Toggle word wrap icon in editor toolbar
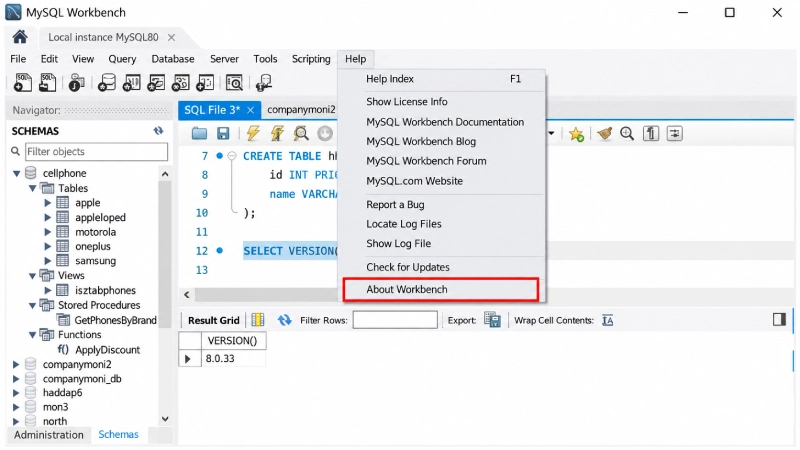800x450 pixels. point(674,134)
